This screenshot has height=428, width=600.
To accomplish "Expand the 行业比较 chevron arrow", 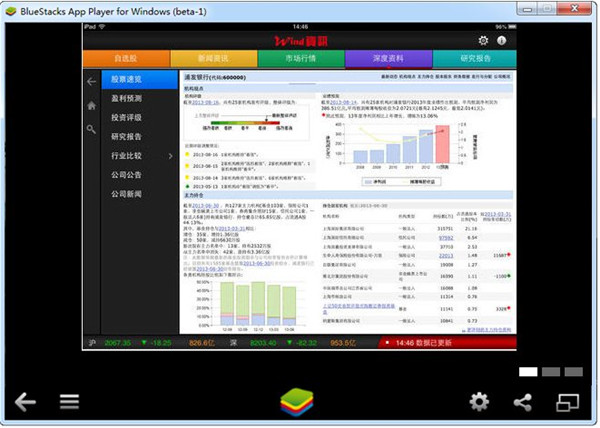I will tap(171, 156).
